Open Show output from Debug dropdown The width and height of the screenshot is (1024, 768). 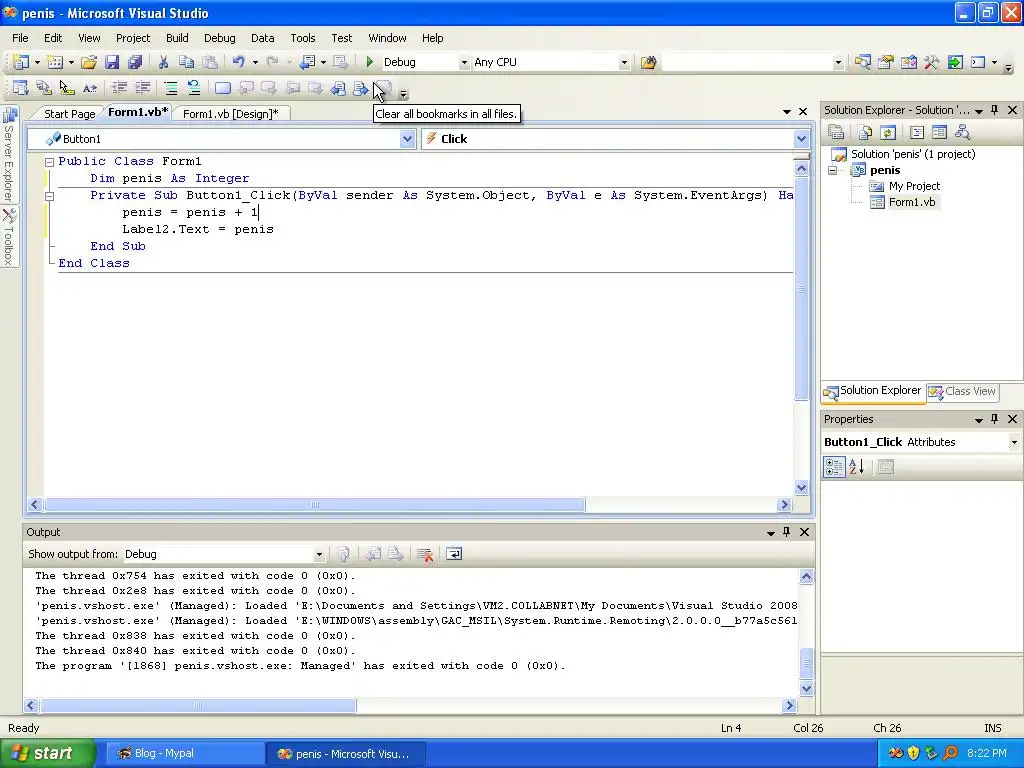tap(319, 554)
